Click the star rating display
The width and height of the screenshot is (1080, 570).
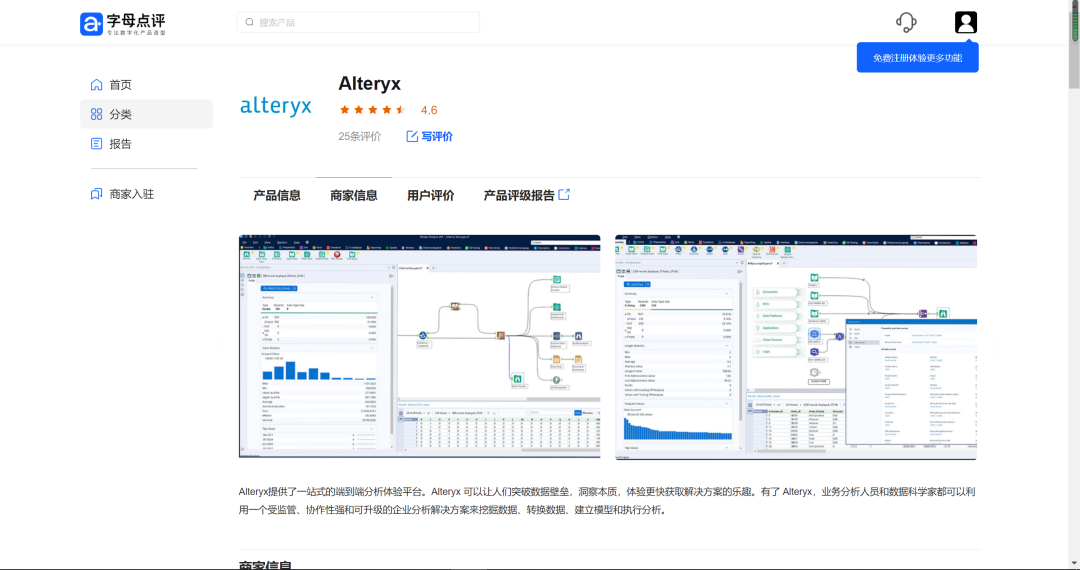click(x=373, y=110)
